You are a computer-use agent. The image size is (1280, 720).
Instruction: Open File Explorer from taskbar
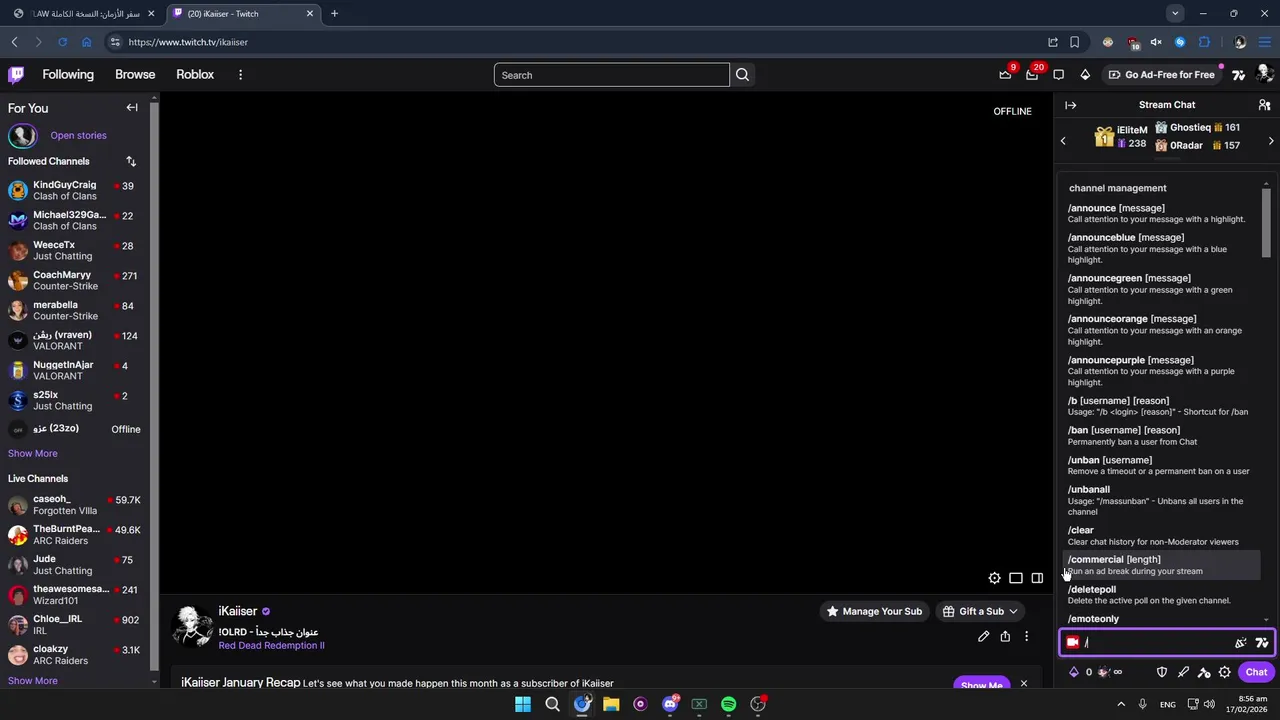tap(611, 704)
